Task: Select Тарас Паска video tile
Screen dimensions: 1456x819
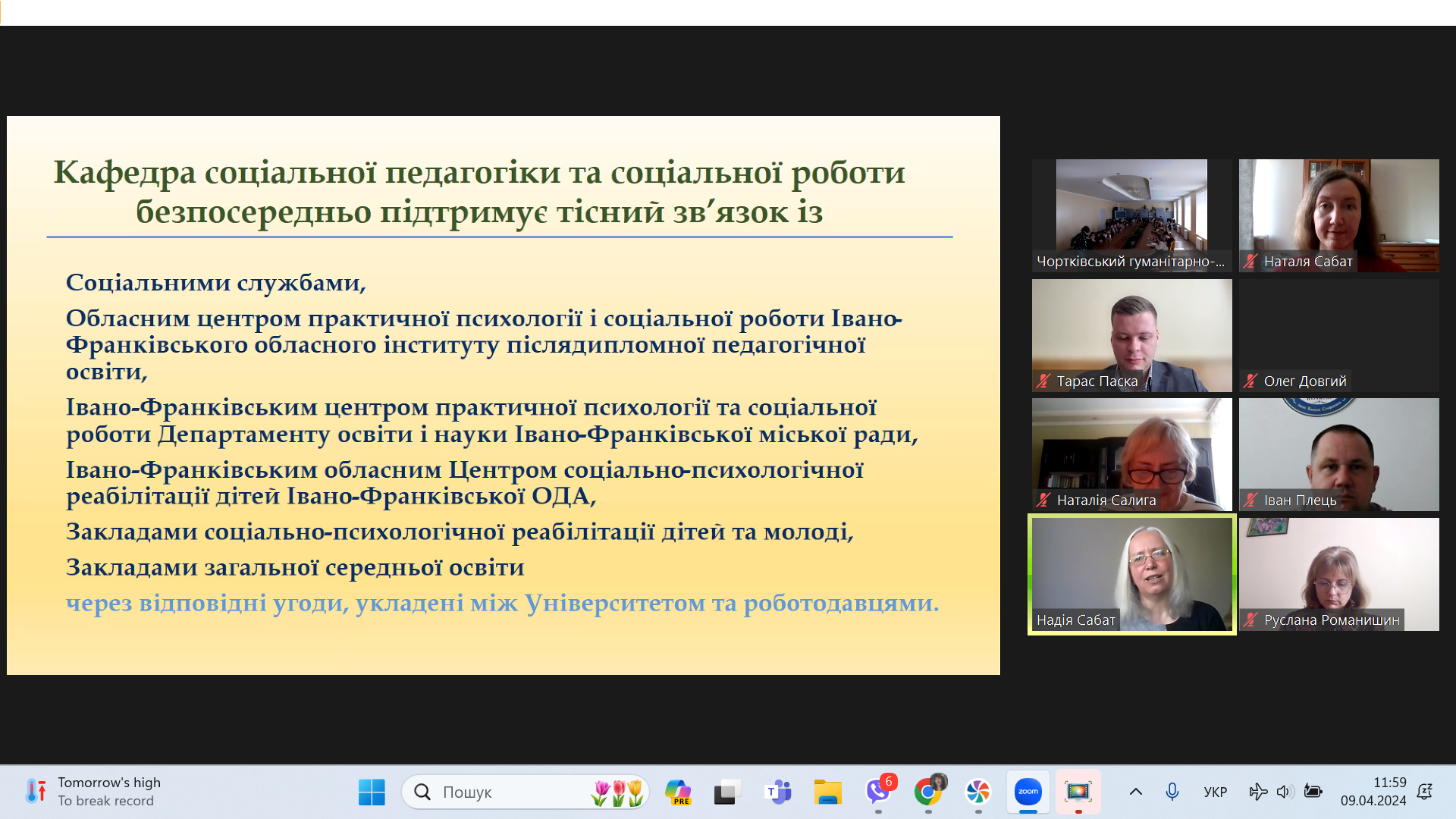Action: coord(1131,335)
